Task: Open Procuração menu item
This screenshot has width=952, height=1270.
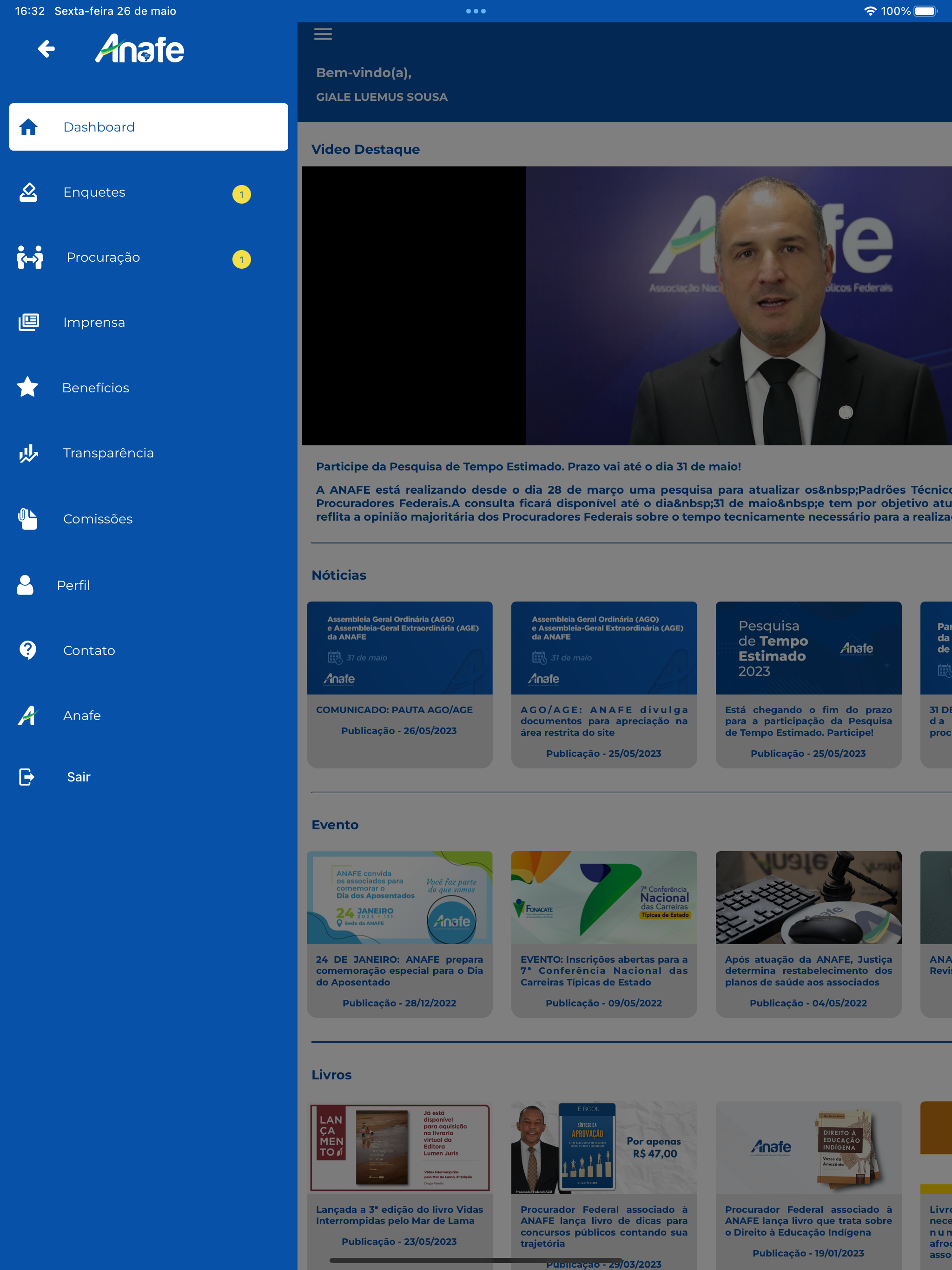Action: coord(149,257)
